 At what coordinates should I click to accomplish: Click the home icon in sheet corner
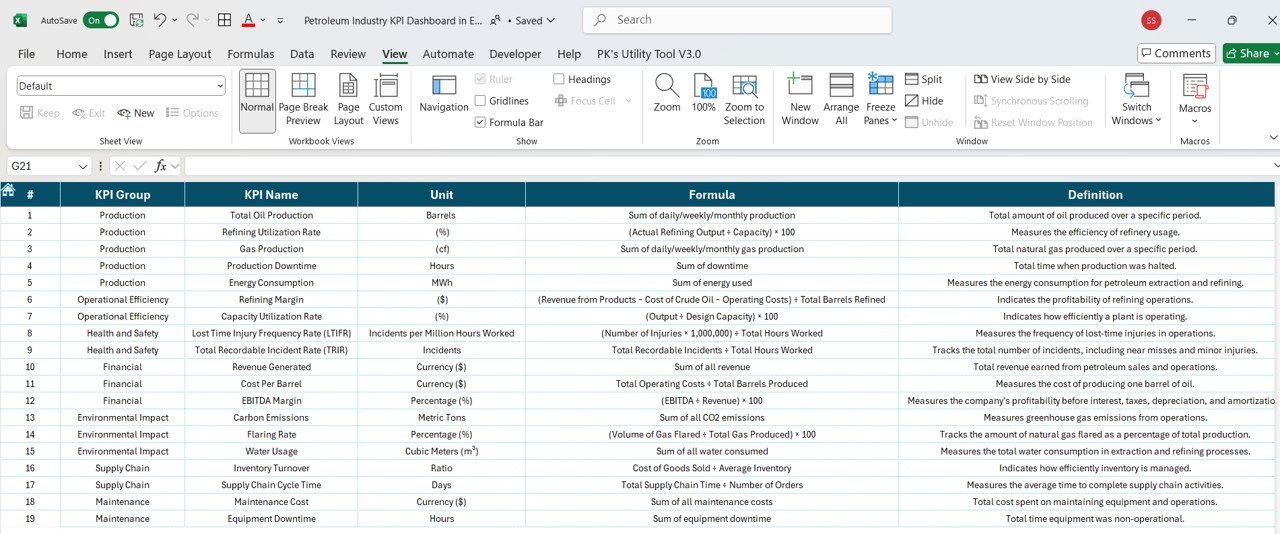tap(8, 190)
